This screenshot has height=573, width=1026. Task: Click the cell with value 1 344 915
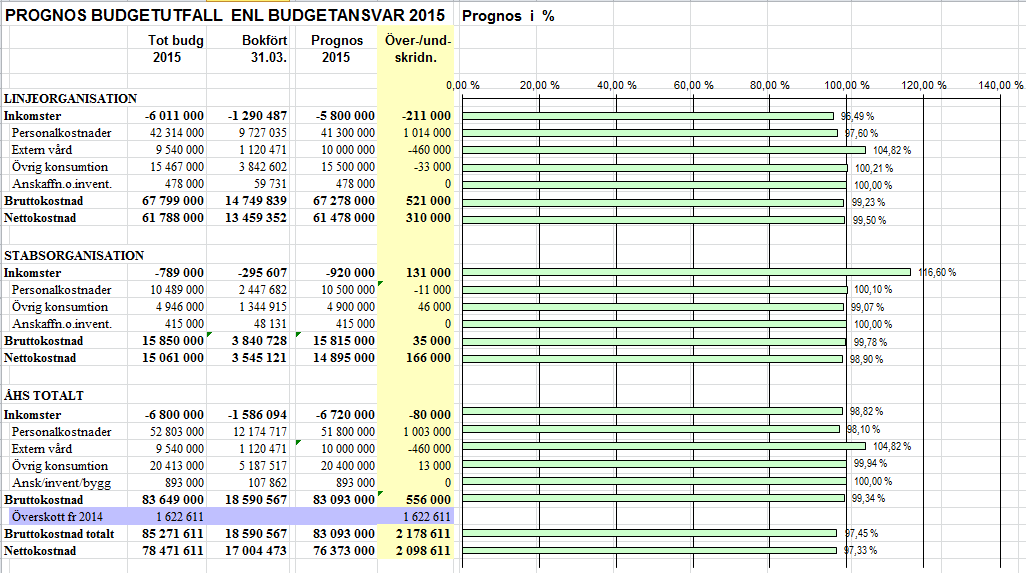pyautogui.click(x=262, y=307)
